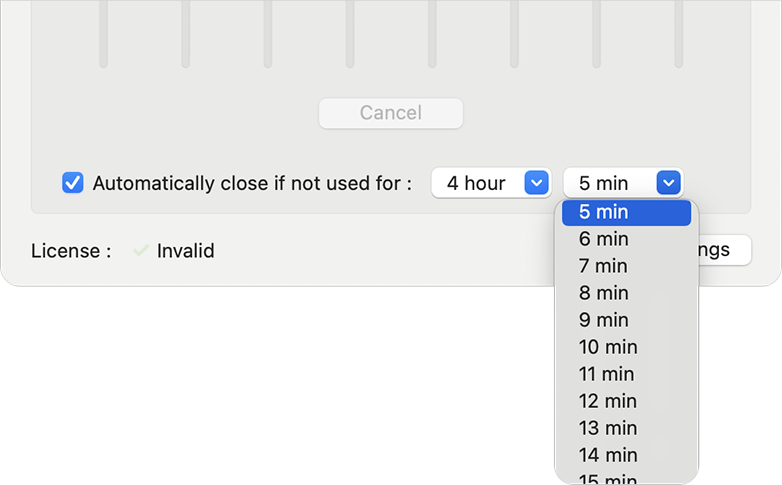This screenshot has height=485, width=782.
Task: Select the 11 min entry
Action: (x=626, y=374)
